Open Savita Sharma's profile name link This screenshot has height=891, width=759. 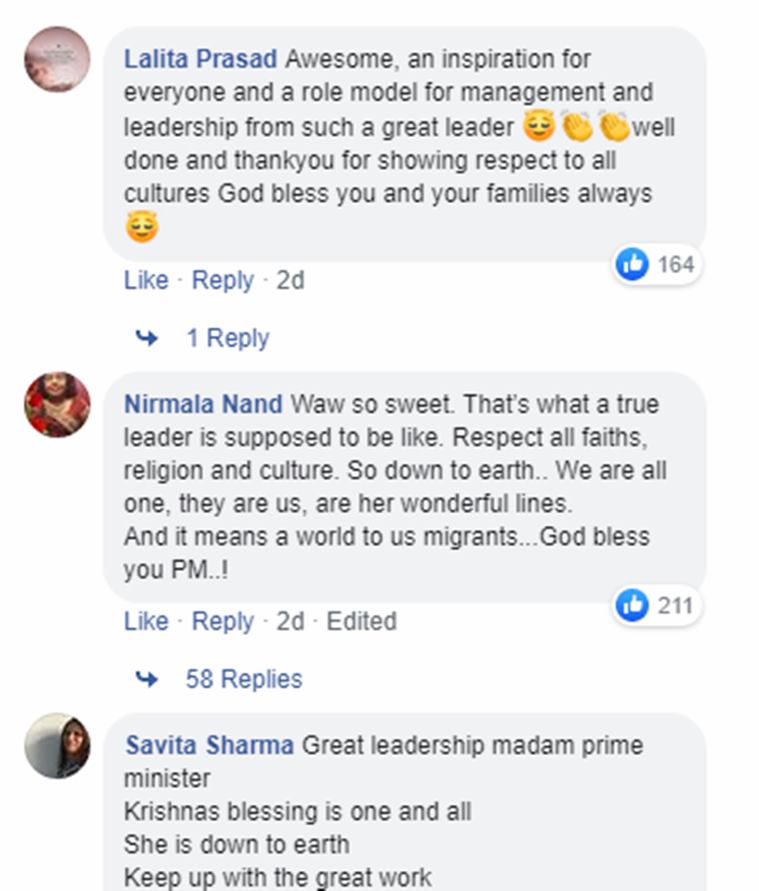tap(210, 746)
